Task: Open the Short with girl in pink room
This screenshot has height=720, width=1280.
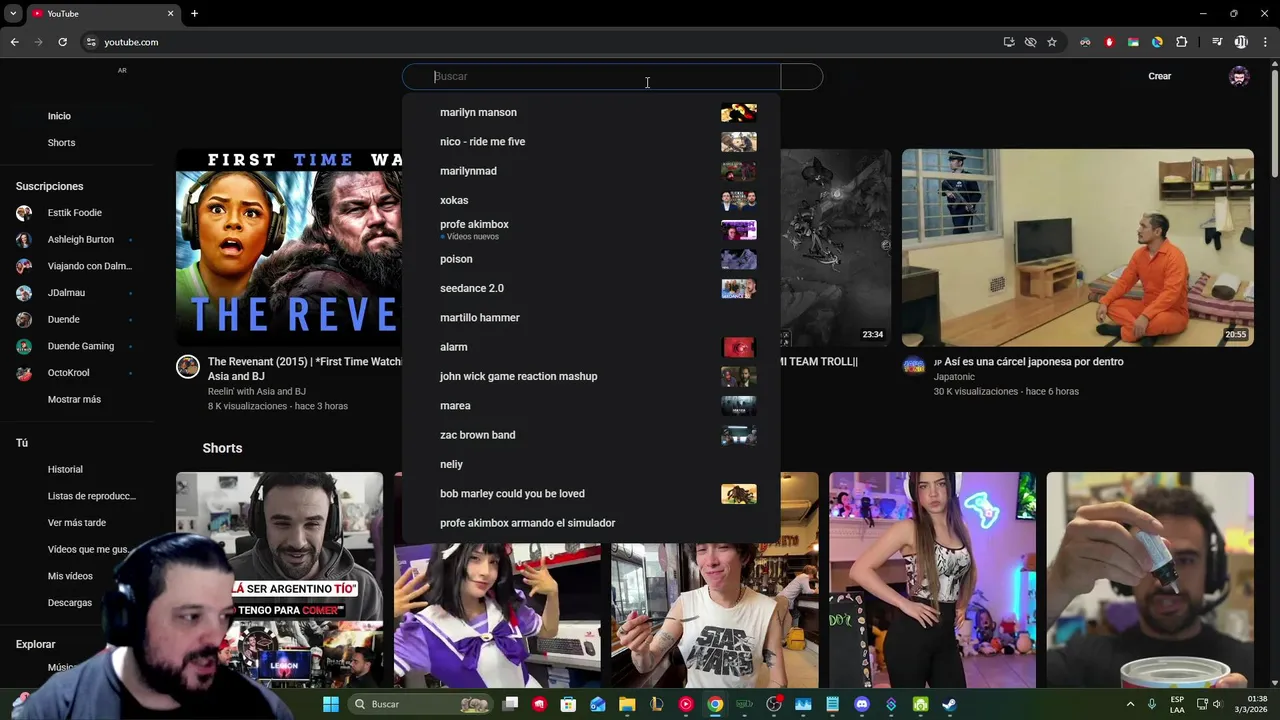Action: coord(932,580)
